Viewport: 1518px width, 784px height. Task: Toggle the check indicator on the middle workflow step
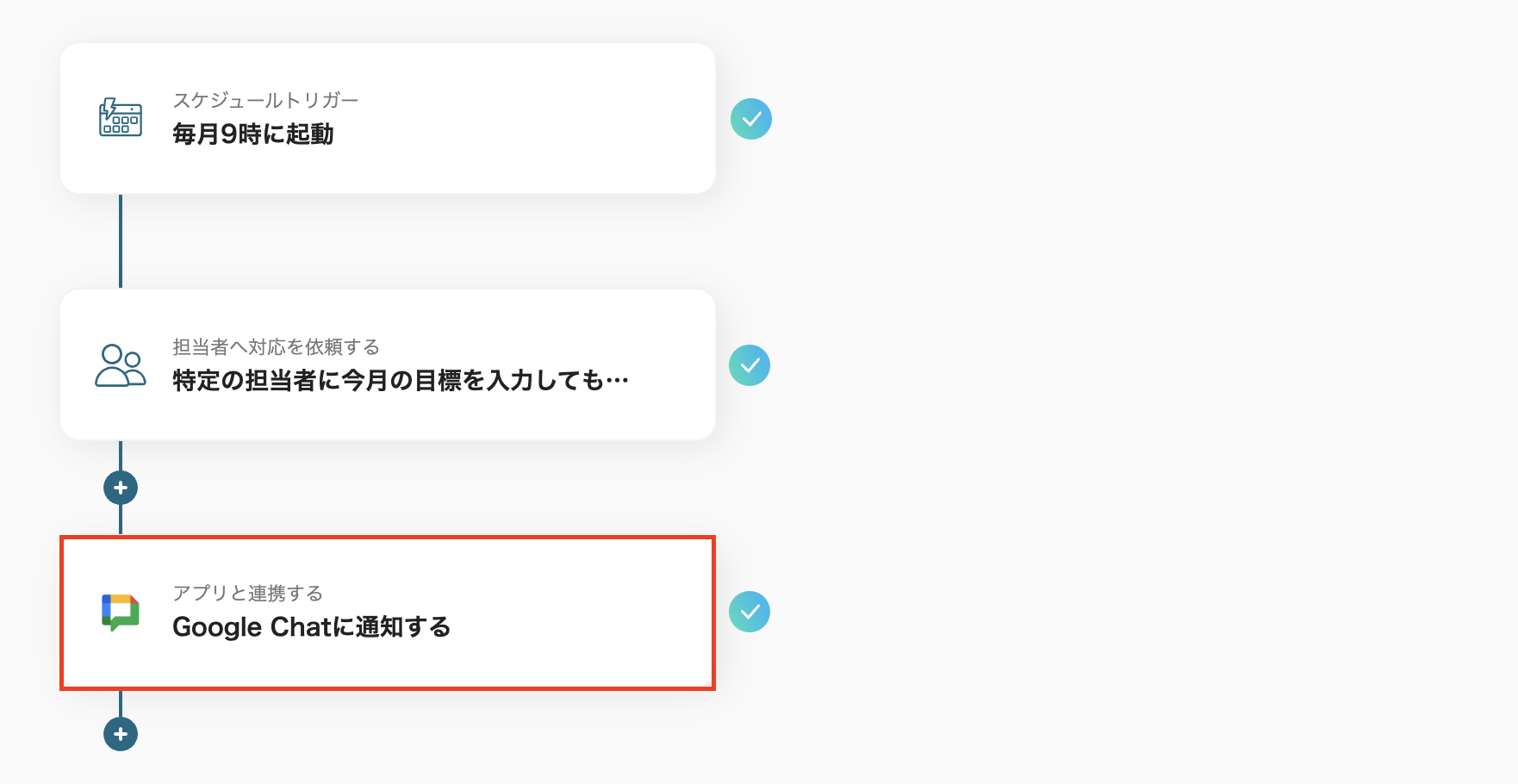tap(750, 365)
